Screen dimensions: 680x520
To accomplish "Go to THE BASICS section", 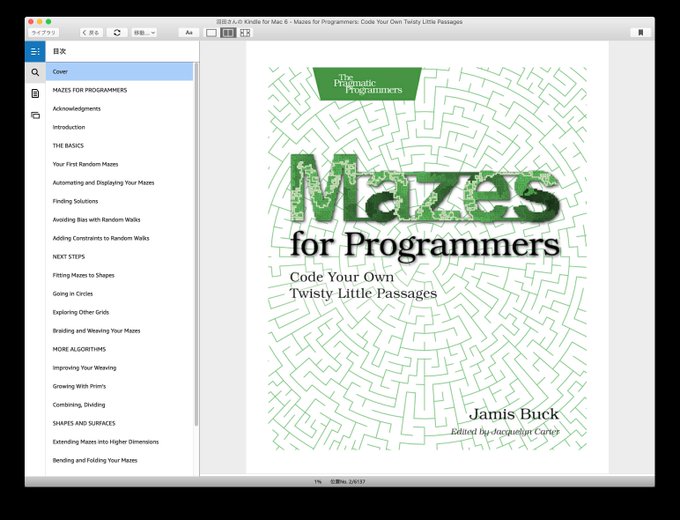I will pyautogui.click(x=120, y=146).
